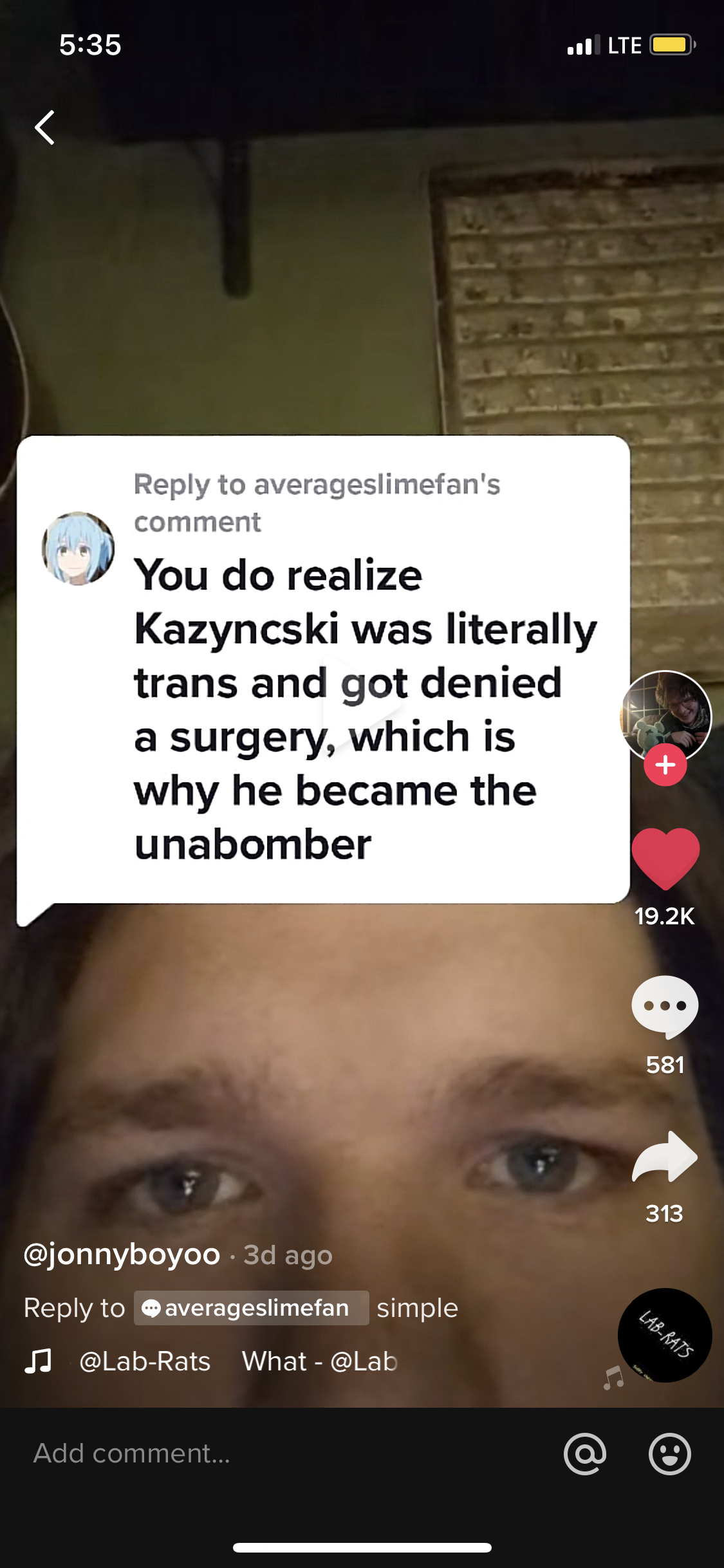Open creator's profile picture avatar
This screenshot has width=724, height=1568.
point(665,716)
